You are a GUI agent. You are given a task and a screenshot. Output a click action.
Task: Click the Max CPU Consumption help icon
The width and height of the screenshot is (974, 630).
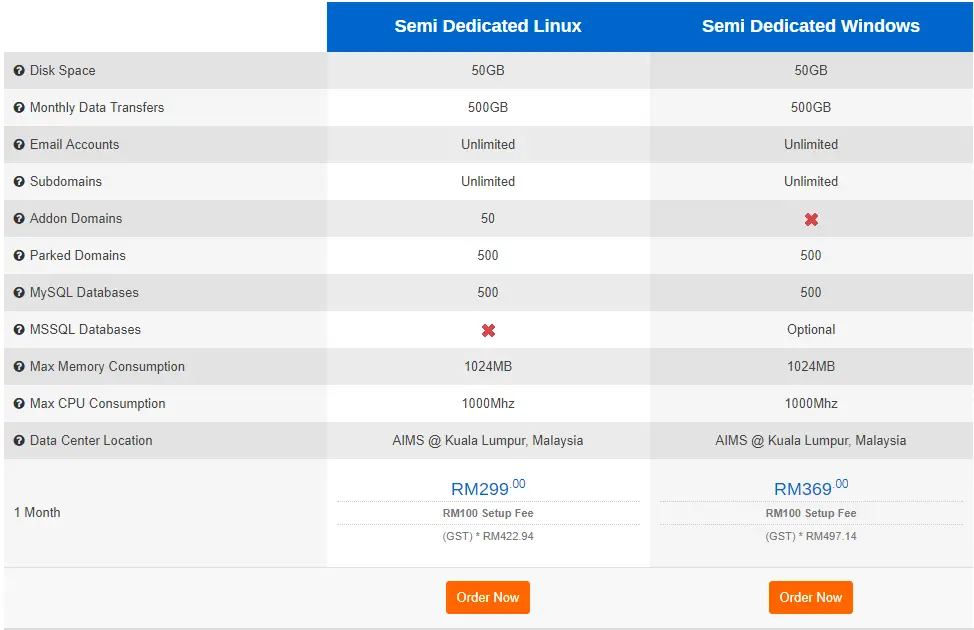tap(19, 403)
